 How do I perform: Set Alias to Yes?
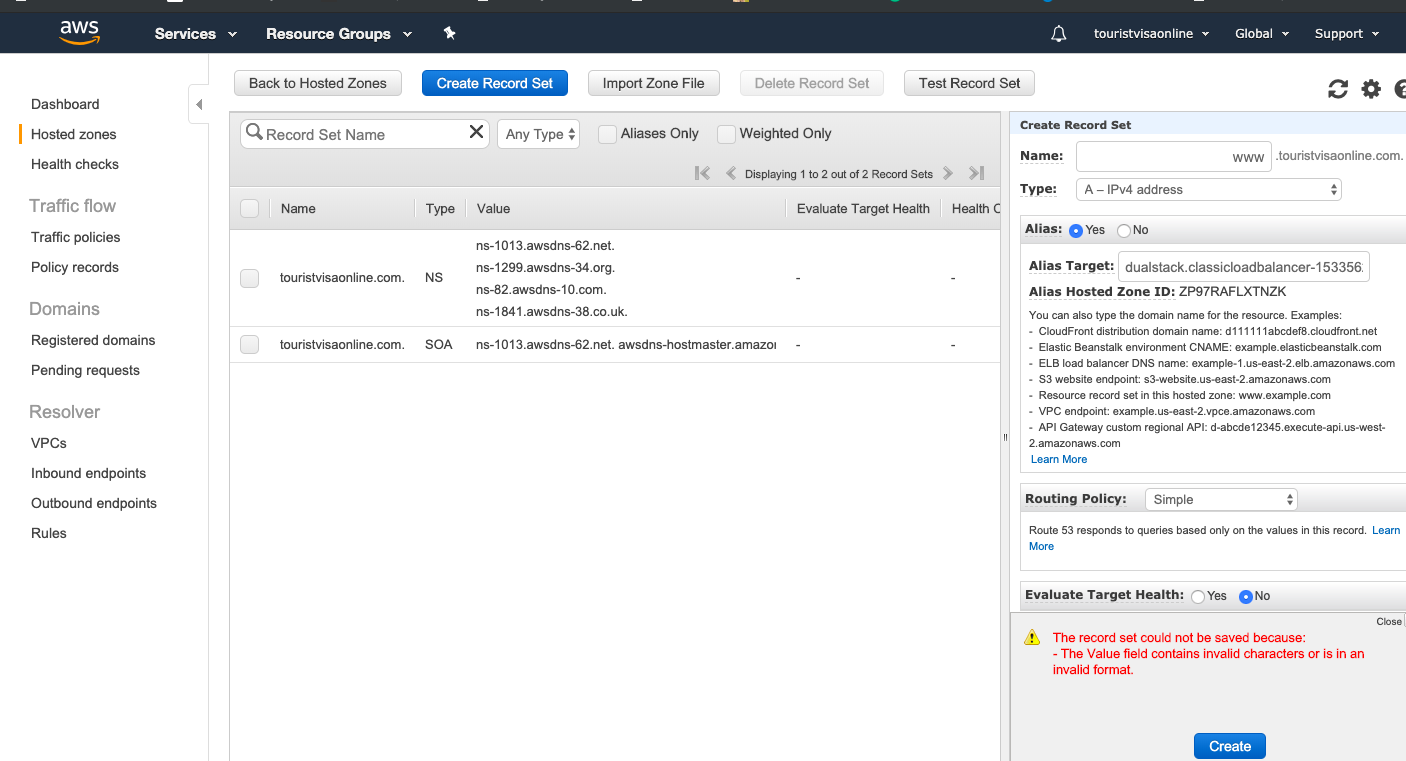click(x=1076, y=230)
